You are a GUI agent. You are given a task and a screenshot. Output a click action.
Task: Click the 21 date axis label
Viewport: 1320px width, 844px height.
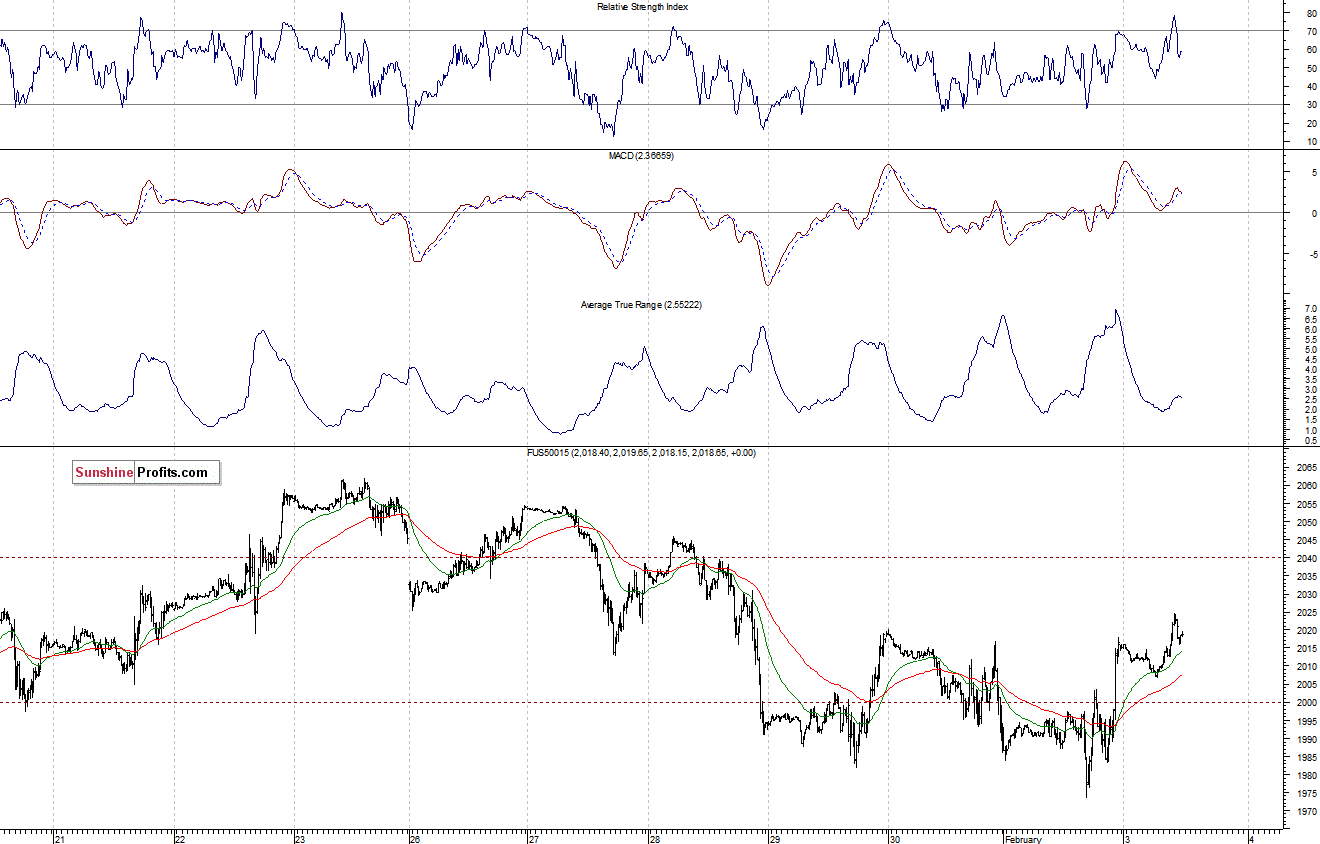click(61, 839)
